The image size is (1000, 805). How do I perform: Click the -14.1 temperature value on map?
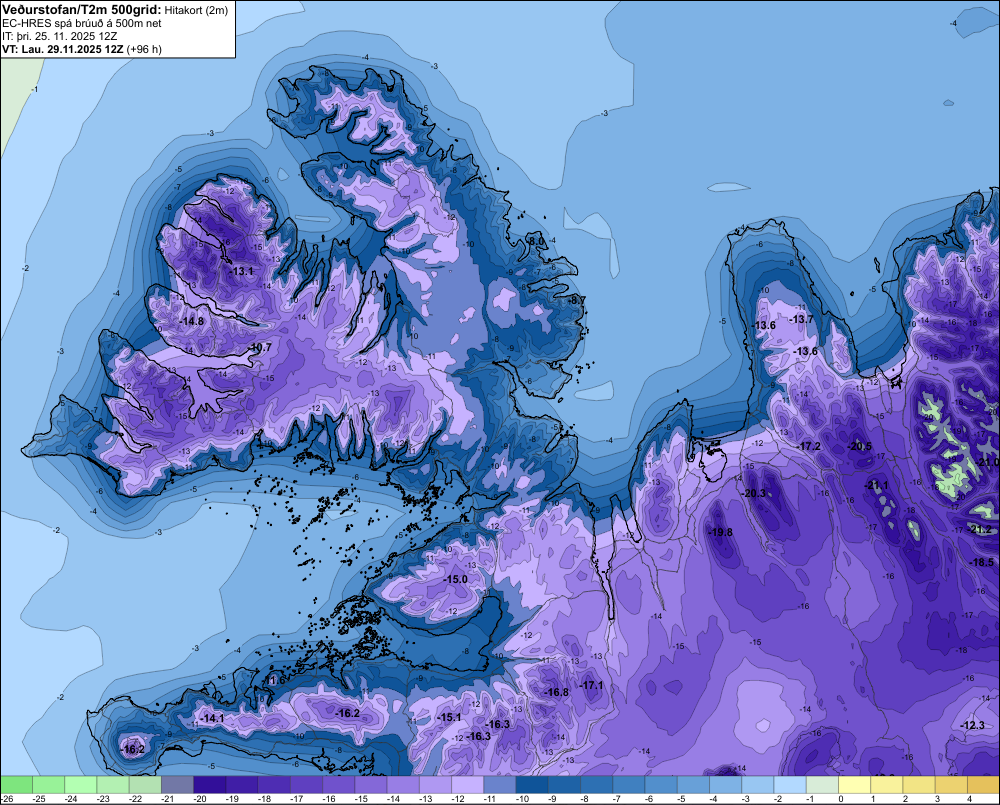coord(212,718)
